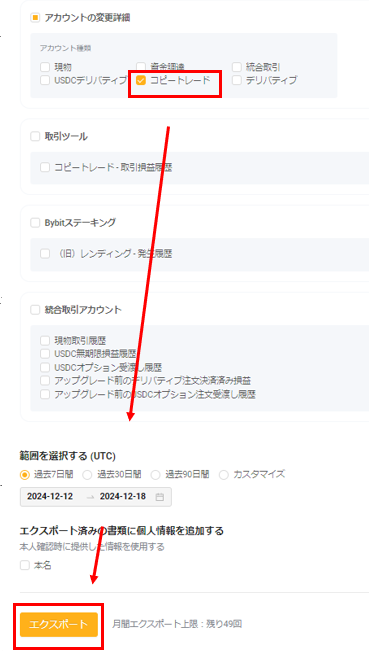369x651 pixels.
Task: Click the 範囲を選択する (UTC) heading
Action: pos(68,456)
